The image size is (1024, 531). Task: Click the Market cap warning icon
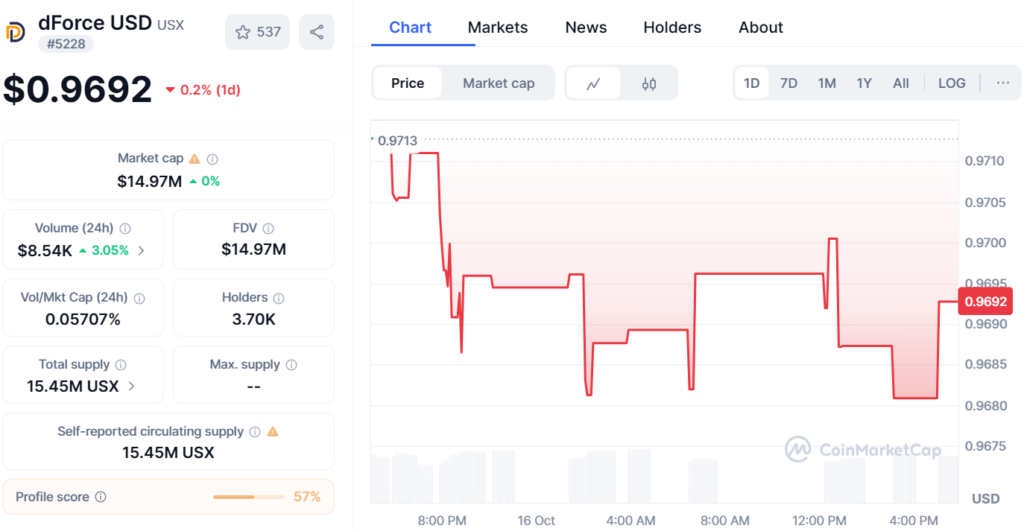click(x=195, y=159)
